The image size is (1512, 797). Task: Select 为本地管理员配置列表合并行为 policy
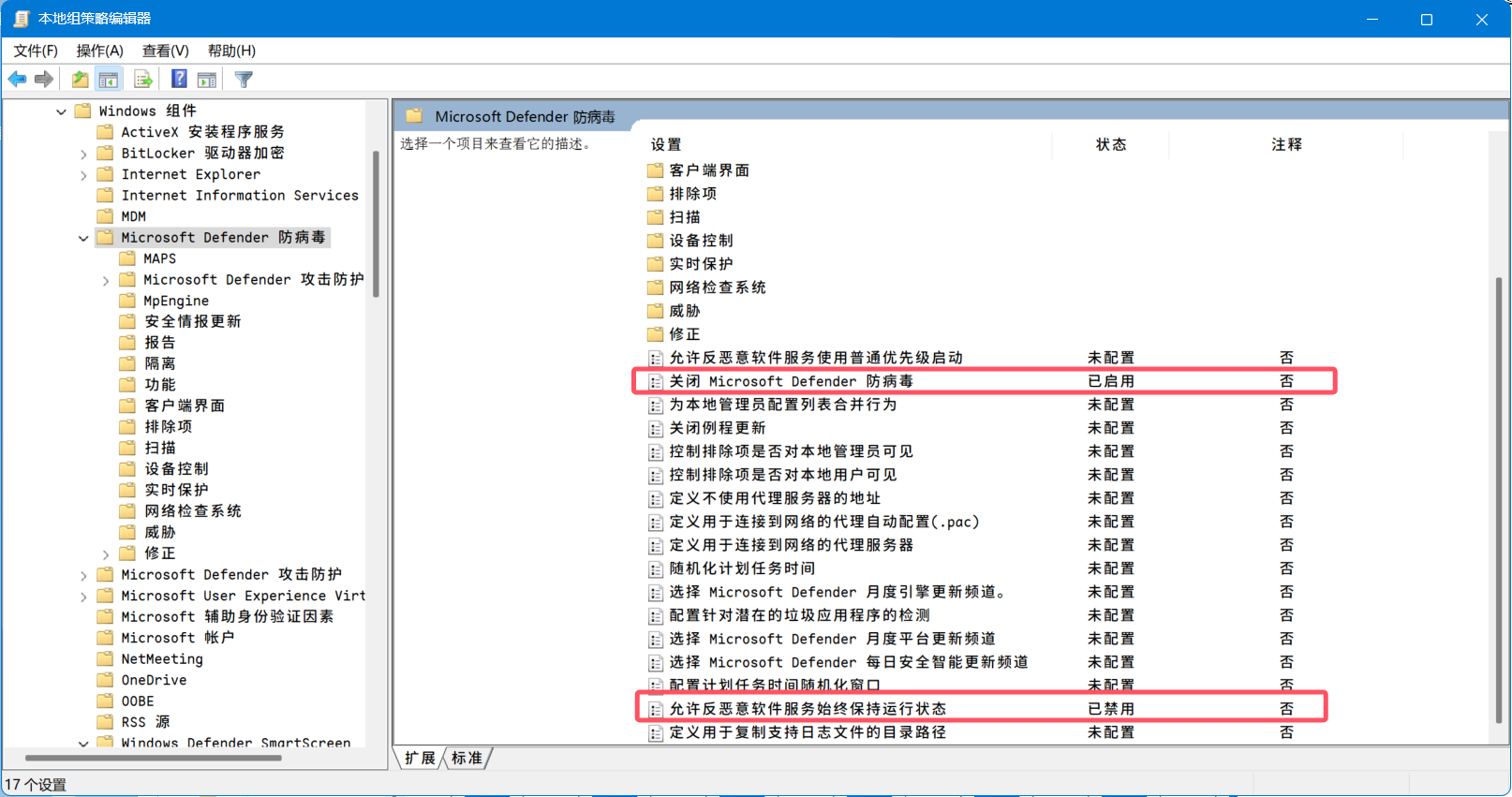[x=783, y=405]
